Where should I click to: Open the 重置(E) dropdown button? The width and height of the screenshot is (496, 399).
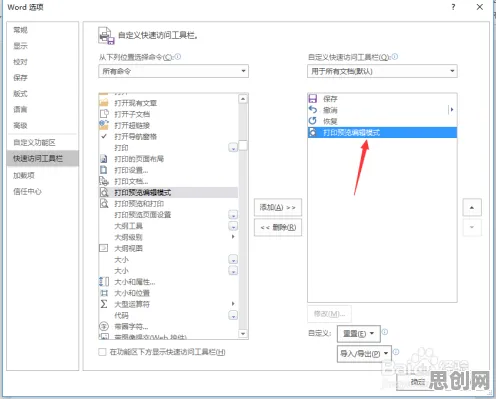(359, 334)
